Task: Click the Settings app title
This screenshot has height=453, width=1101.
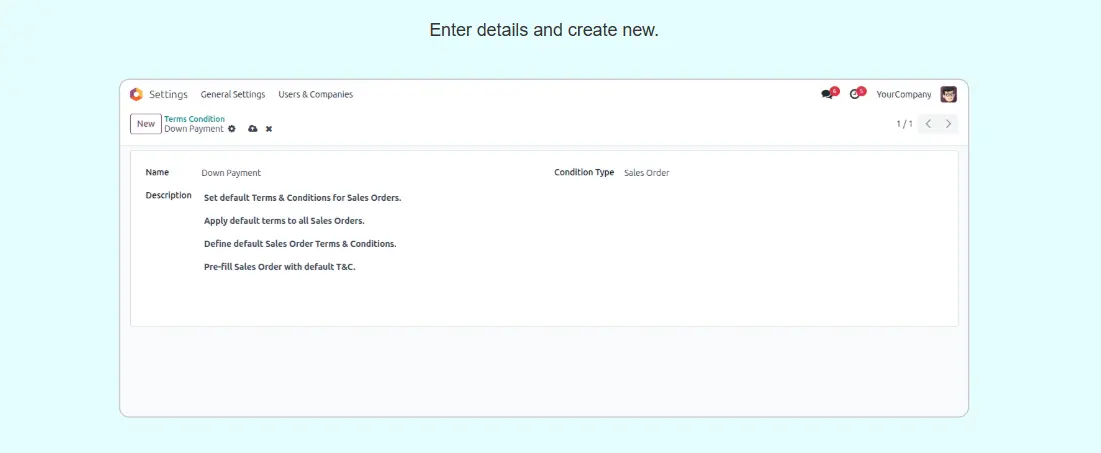Action: (168, 94)
